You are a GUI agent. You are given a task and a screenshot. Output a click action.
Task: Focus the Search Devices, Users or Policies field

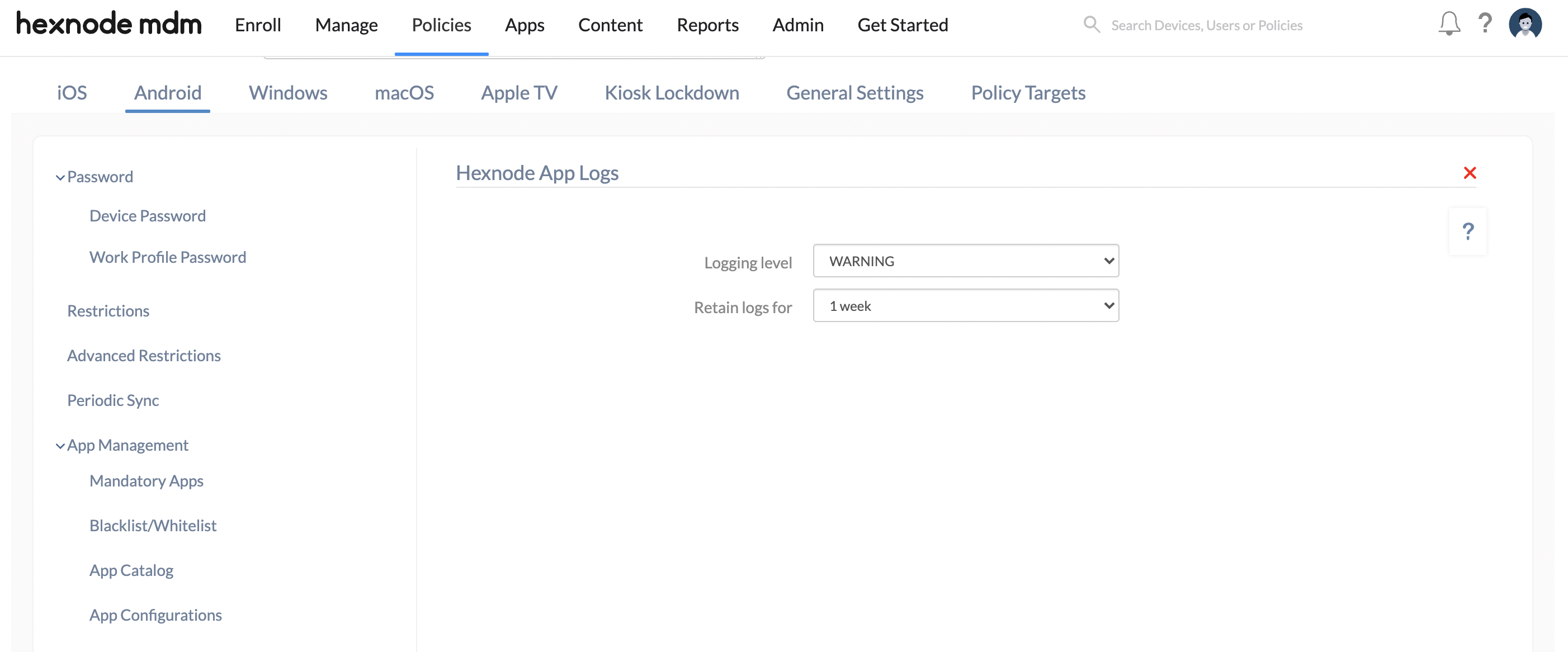[x=1206, y=25]
